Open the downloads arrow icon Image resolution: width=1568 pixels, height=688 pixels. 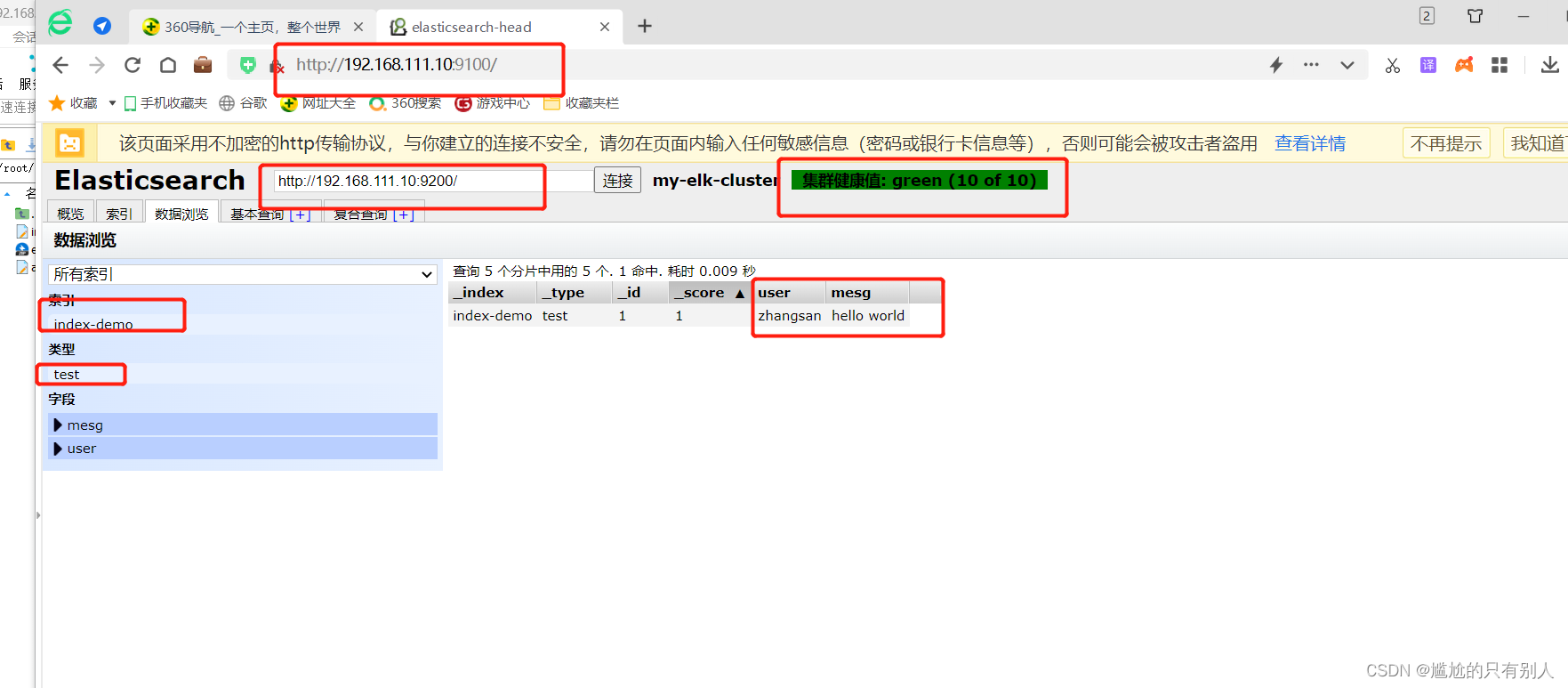pos(1550,65)
